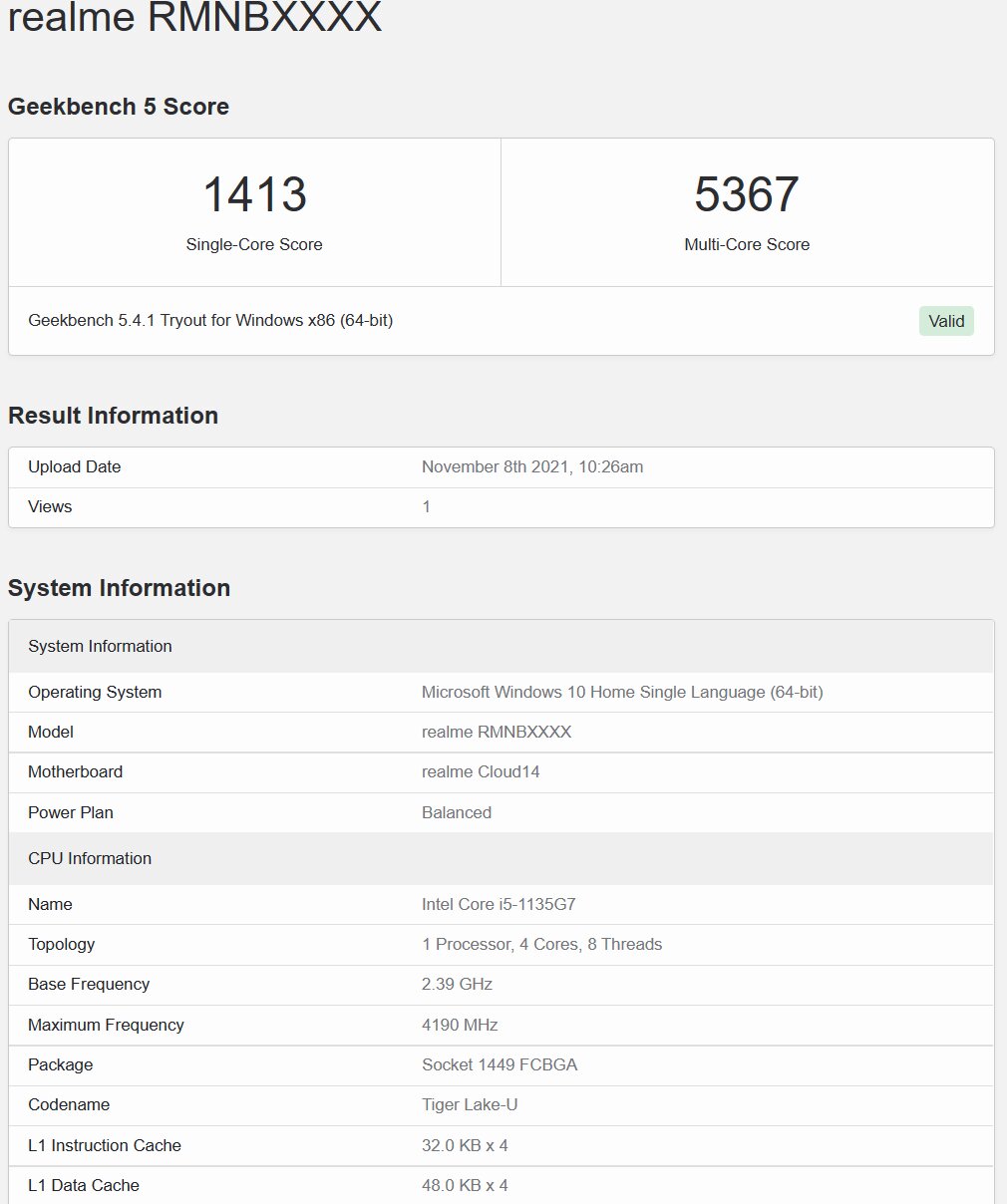Click the upload date November 8th 2021 value

531,466
